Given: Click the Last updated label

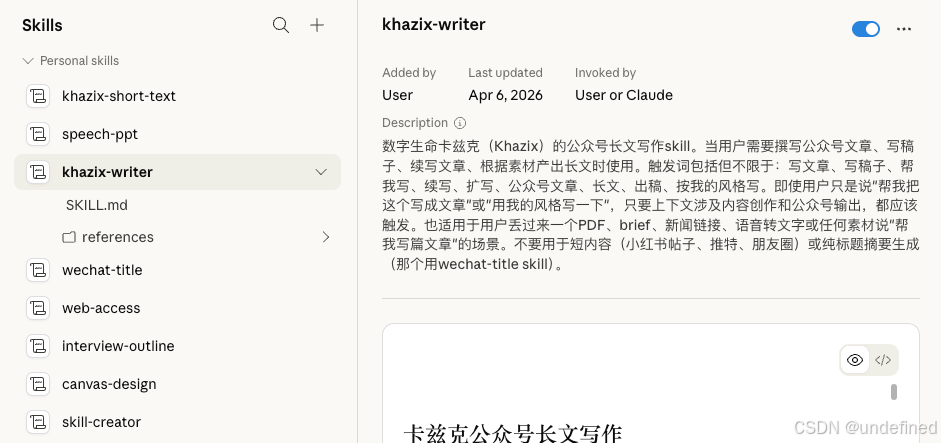Looking at the screenshot, I should [x=505, y=73].
